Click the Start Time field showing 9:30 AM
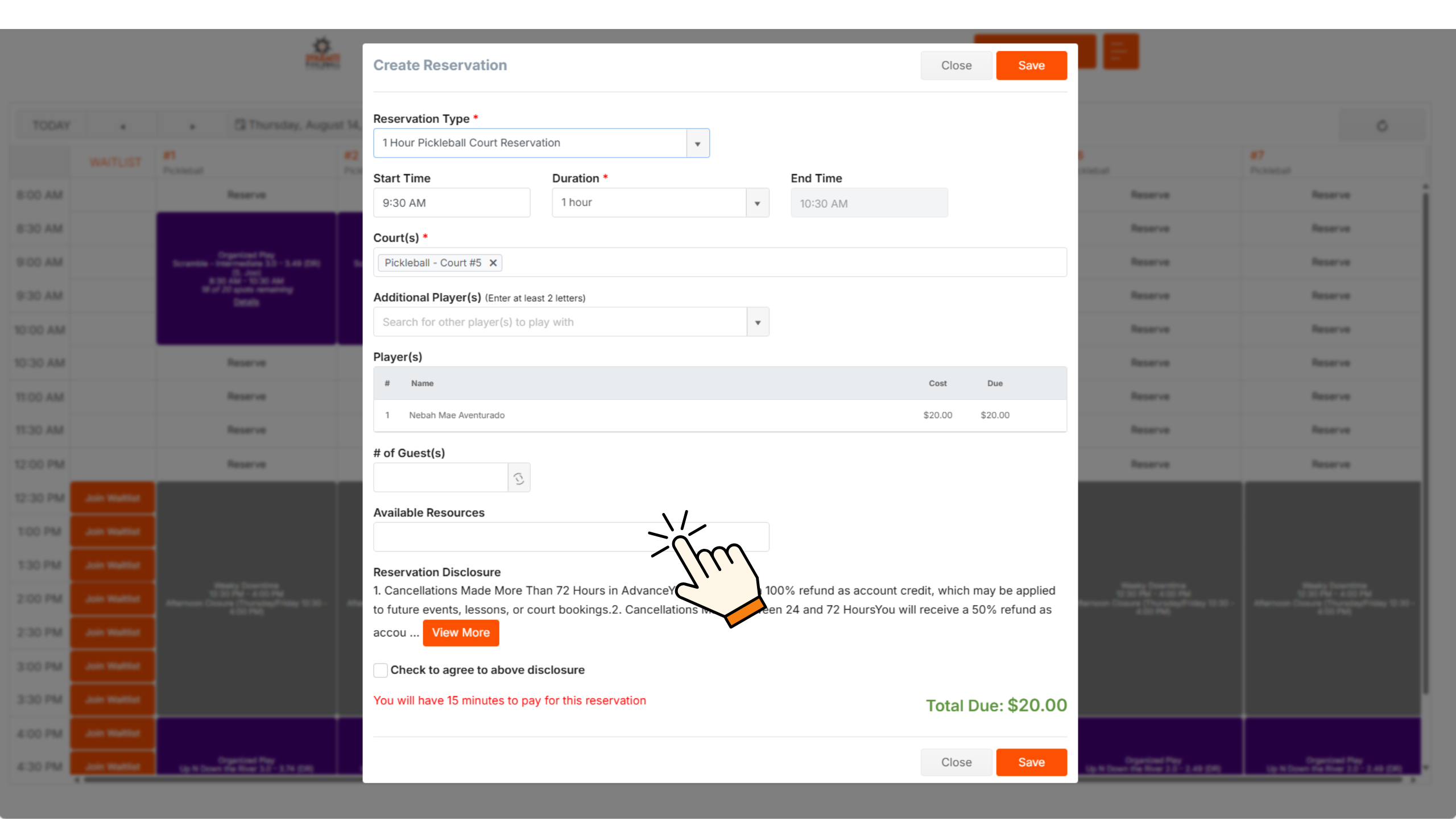This screenshot has width=1456, height=819. 452,202
